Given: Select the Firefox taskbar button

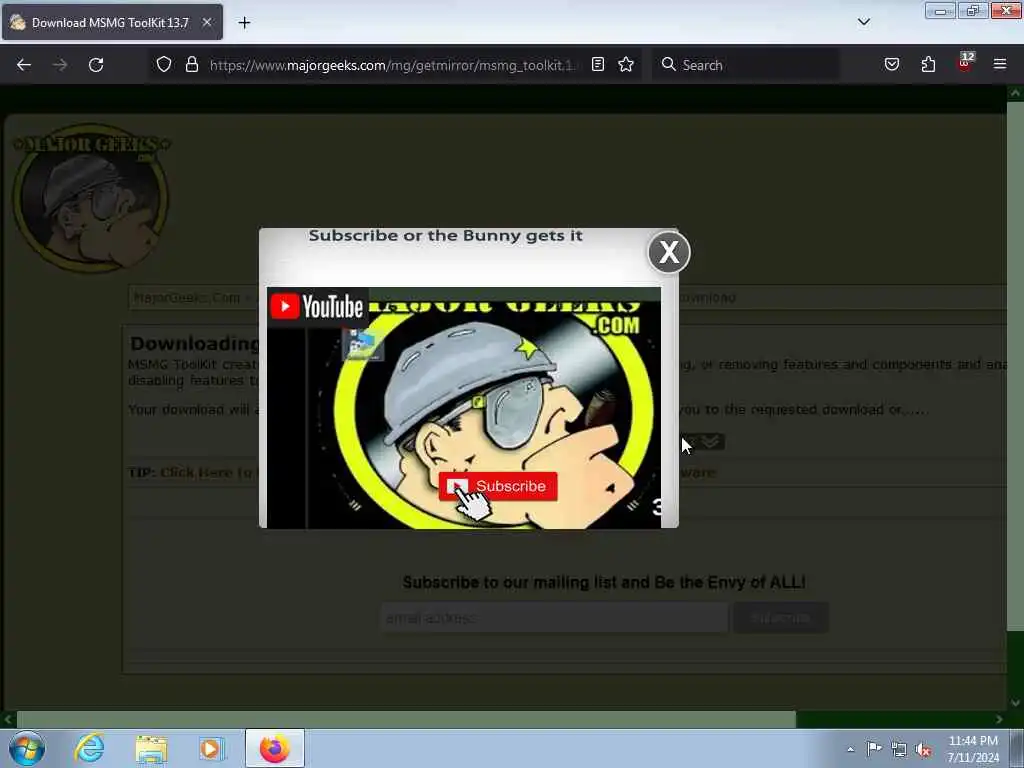Looking at the screenshot, I should [x=275, y=748].
